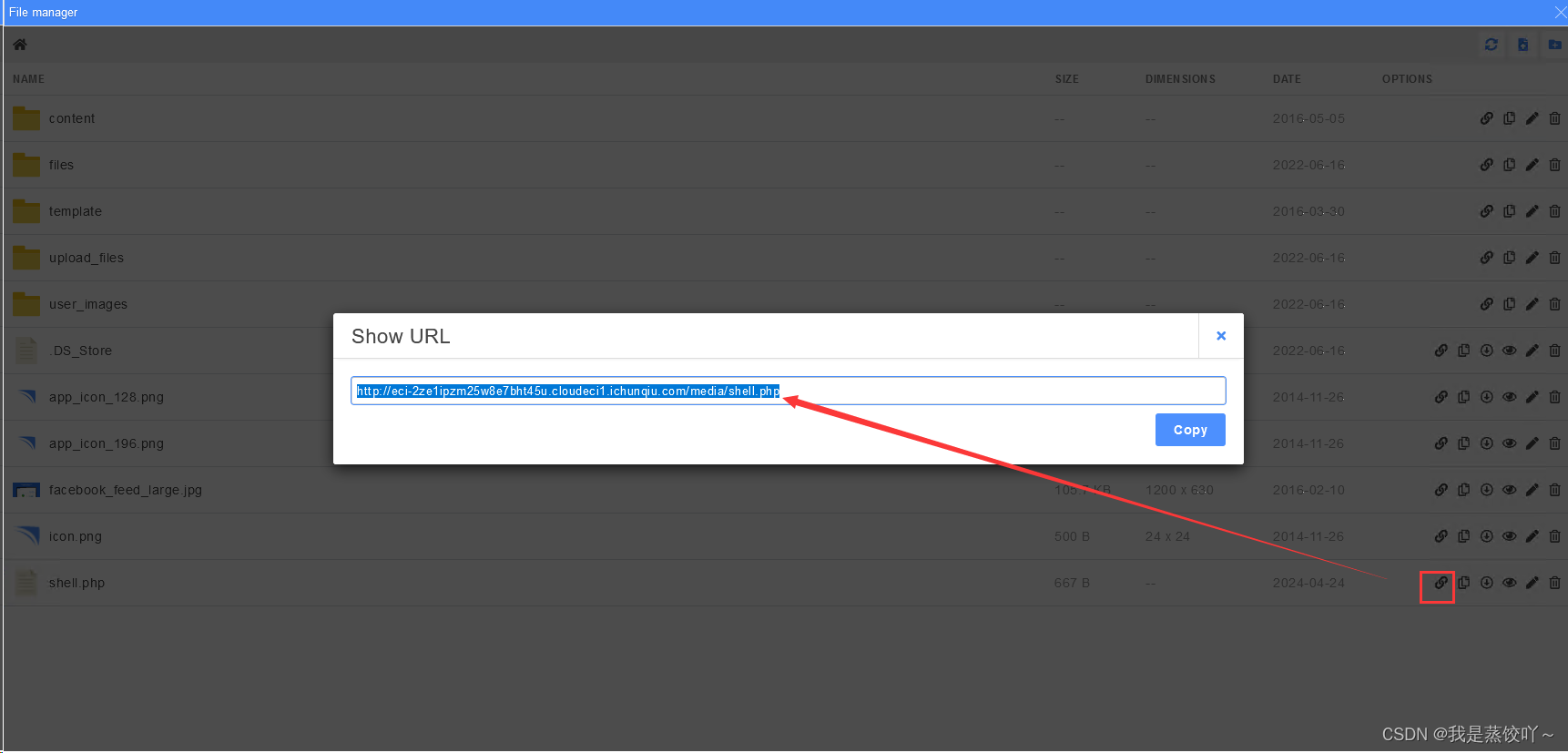Click the 500 B size of icon.png
Viewport: 1568px width, 753px height.
coord(1072,536)
